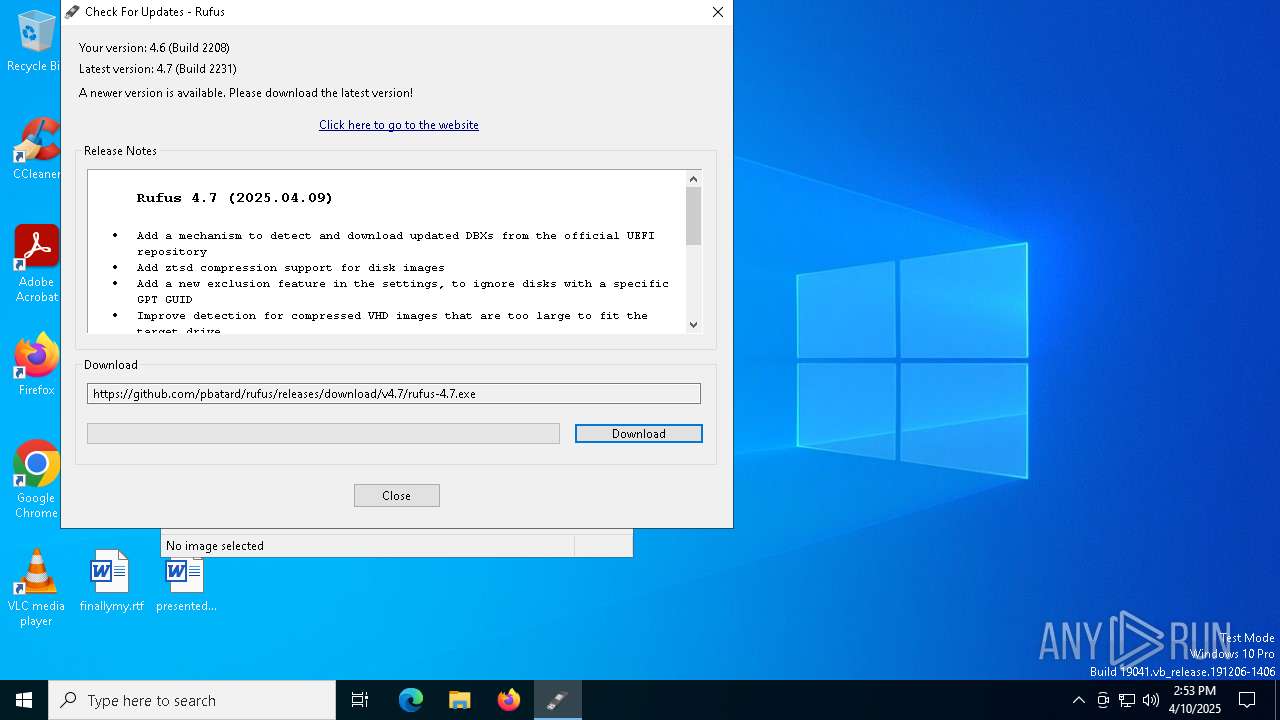Open Task View on the taskbar

(x=360, y=700)
